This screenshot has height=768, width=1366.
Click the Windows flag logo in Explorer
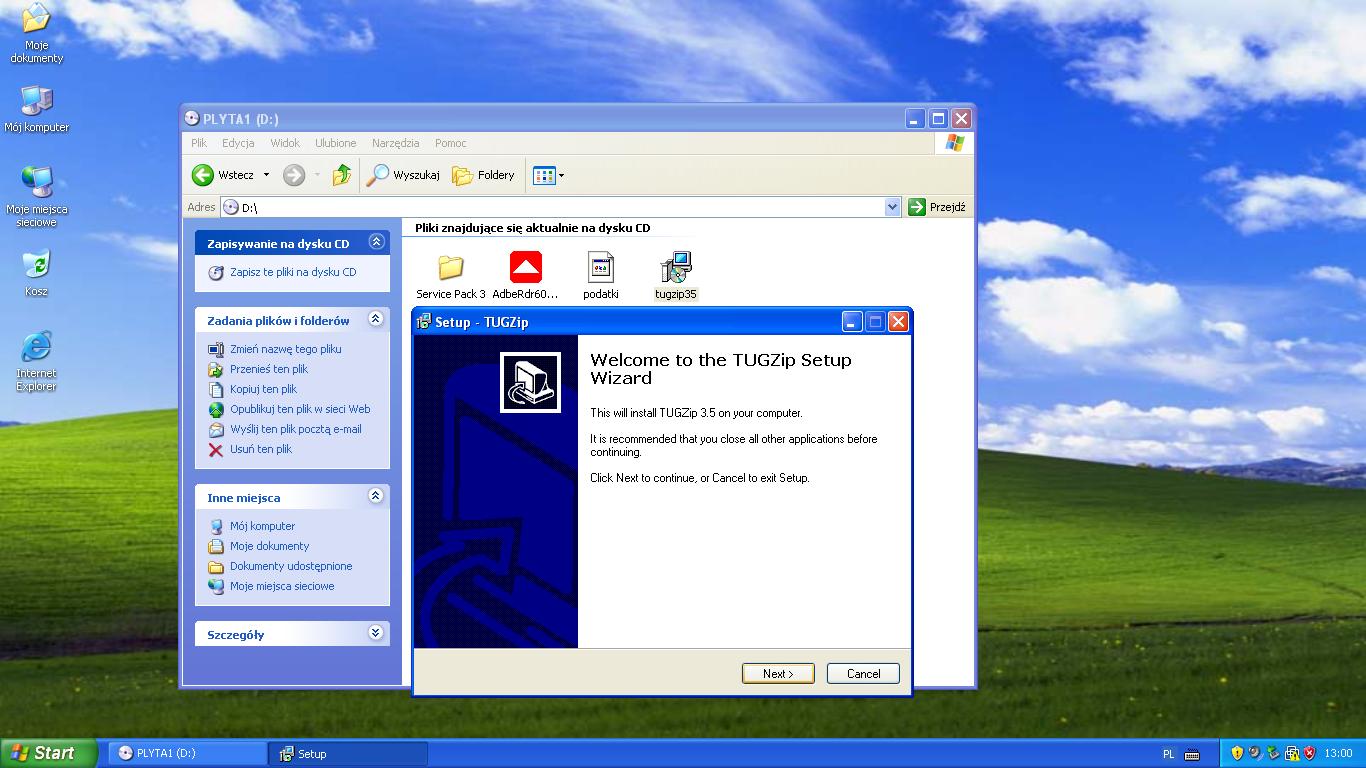954,143
